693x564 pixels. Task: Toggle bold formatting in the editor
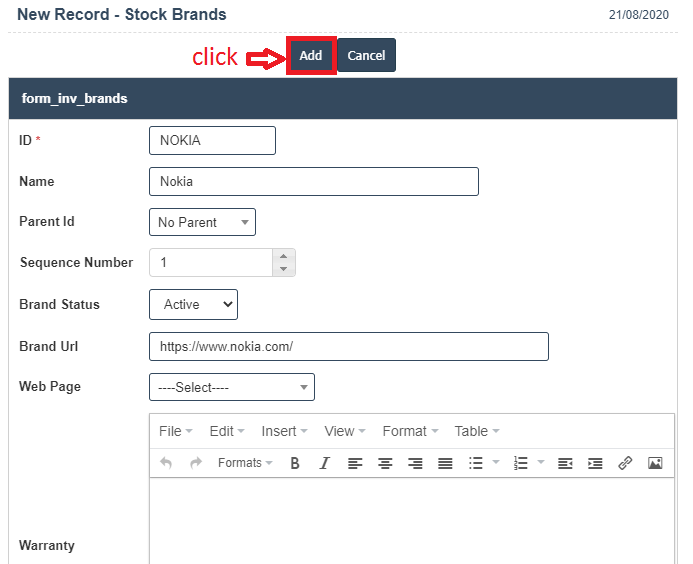click(295, 463)
